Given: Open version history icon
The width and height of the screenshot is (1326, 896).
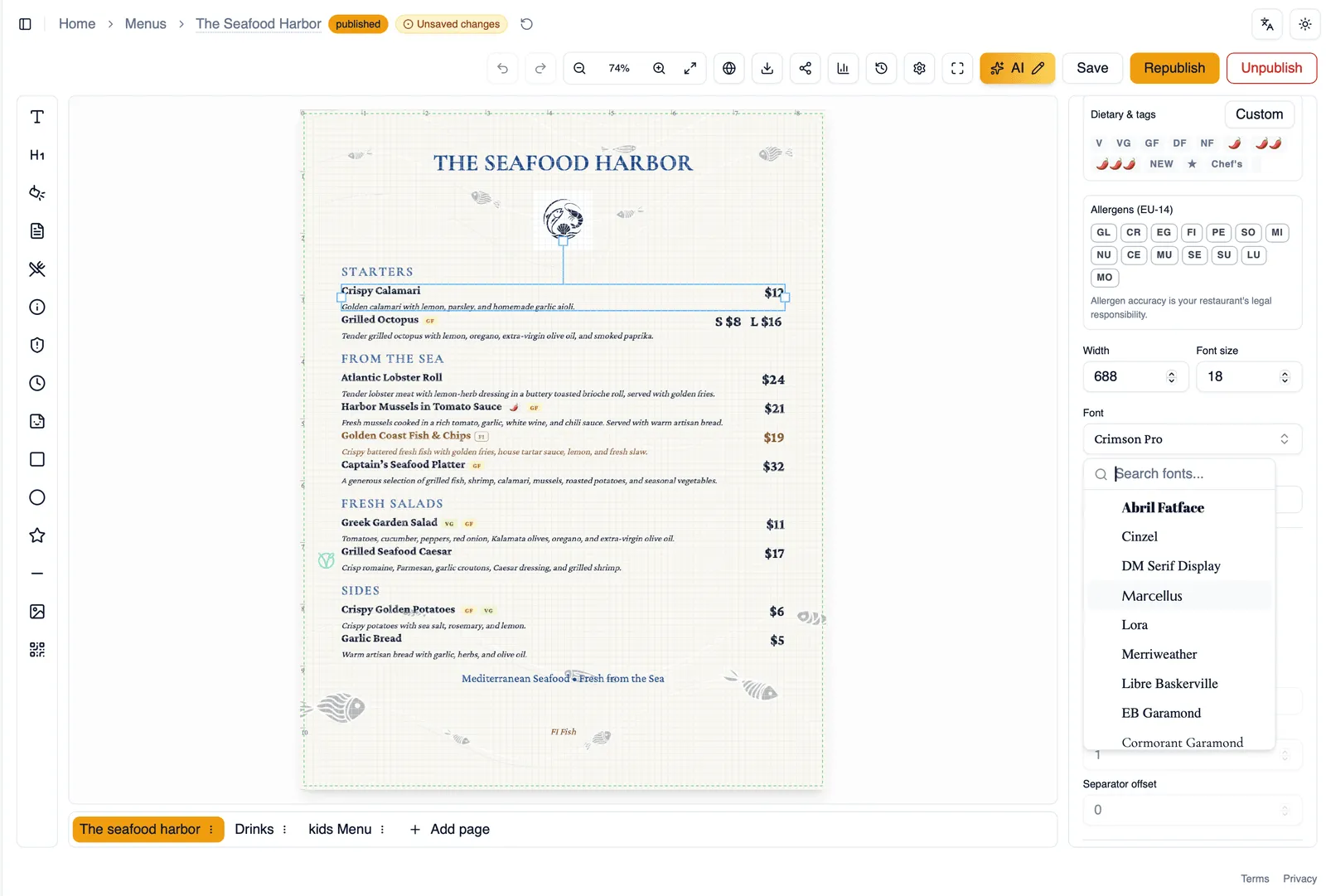Looking at the screenshot, I should [882, 68].
